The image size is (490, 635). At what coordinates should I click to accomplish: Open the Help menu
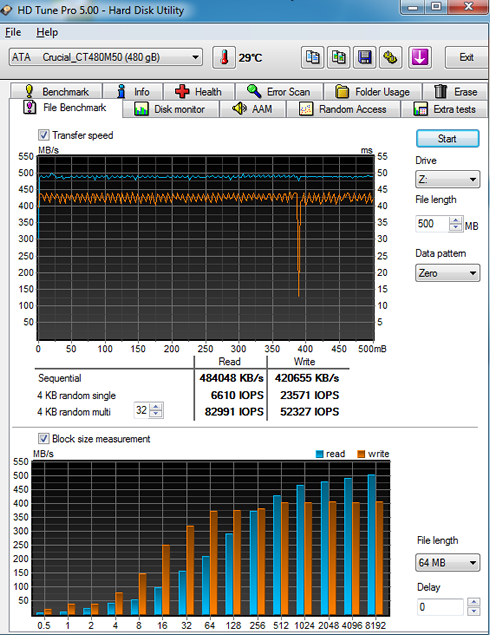click(x=47, y=32)
